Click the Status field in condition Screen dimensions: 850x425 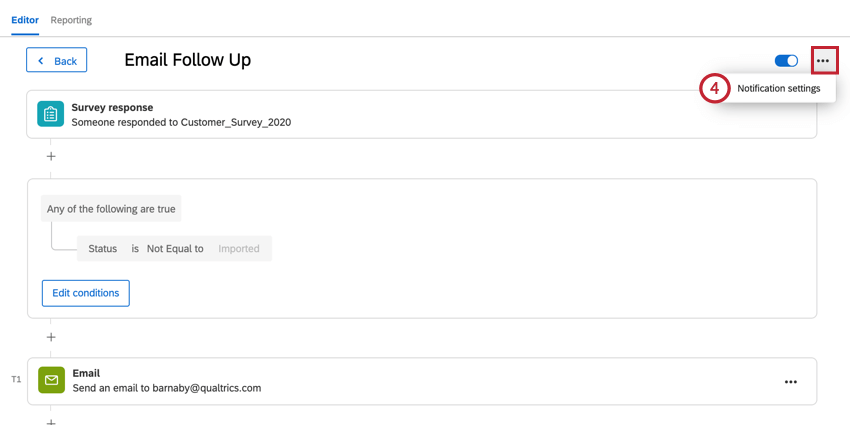(x=103, y=249)
